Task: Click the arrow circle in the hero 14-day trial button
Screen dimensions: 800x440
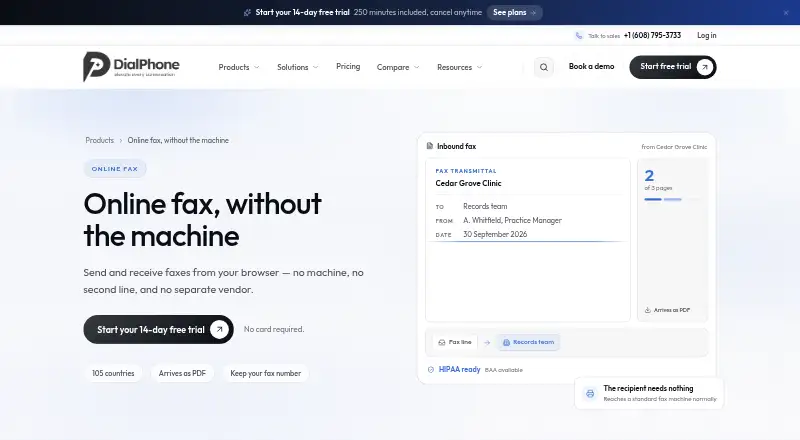Action: [219, 329]
